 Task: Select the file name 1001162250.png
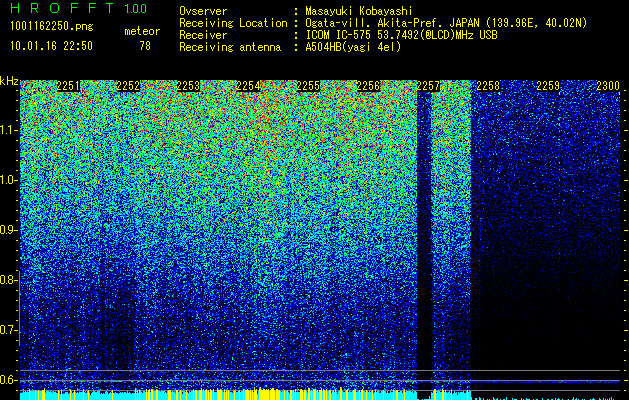pyautogui.click(x=51, y=26)
